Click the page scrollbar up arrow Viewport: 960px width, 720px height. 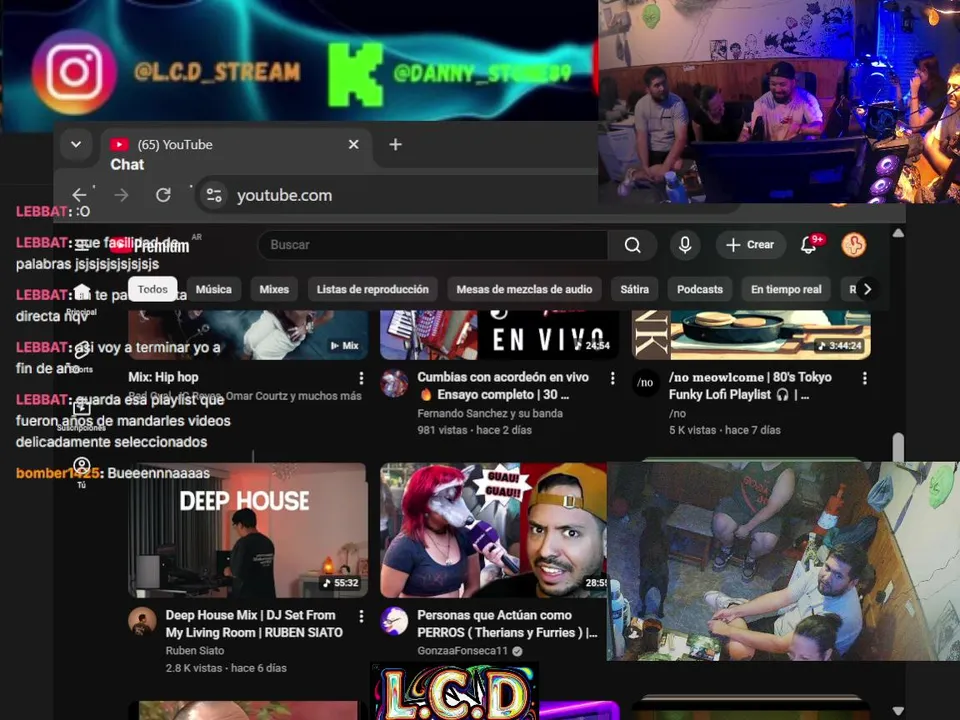(x=898, y=233)
